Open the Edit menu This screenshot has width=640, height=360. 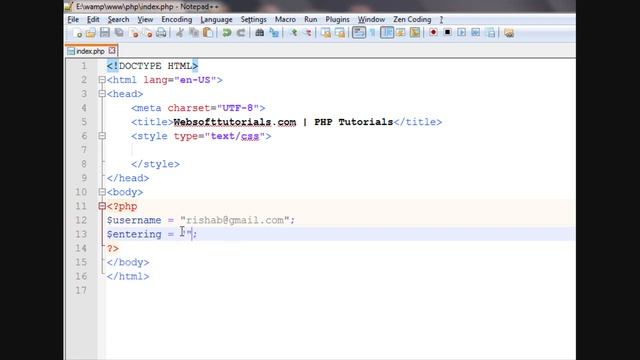pos(93,19)
